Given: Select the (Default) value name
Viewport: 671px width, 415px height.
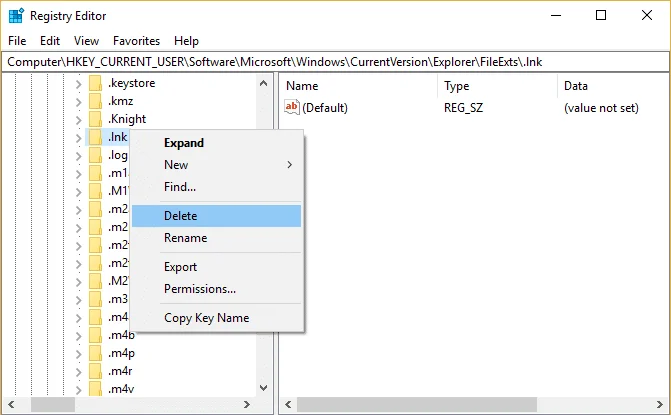Looking at the screenshot, I should (325, 108).
